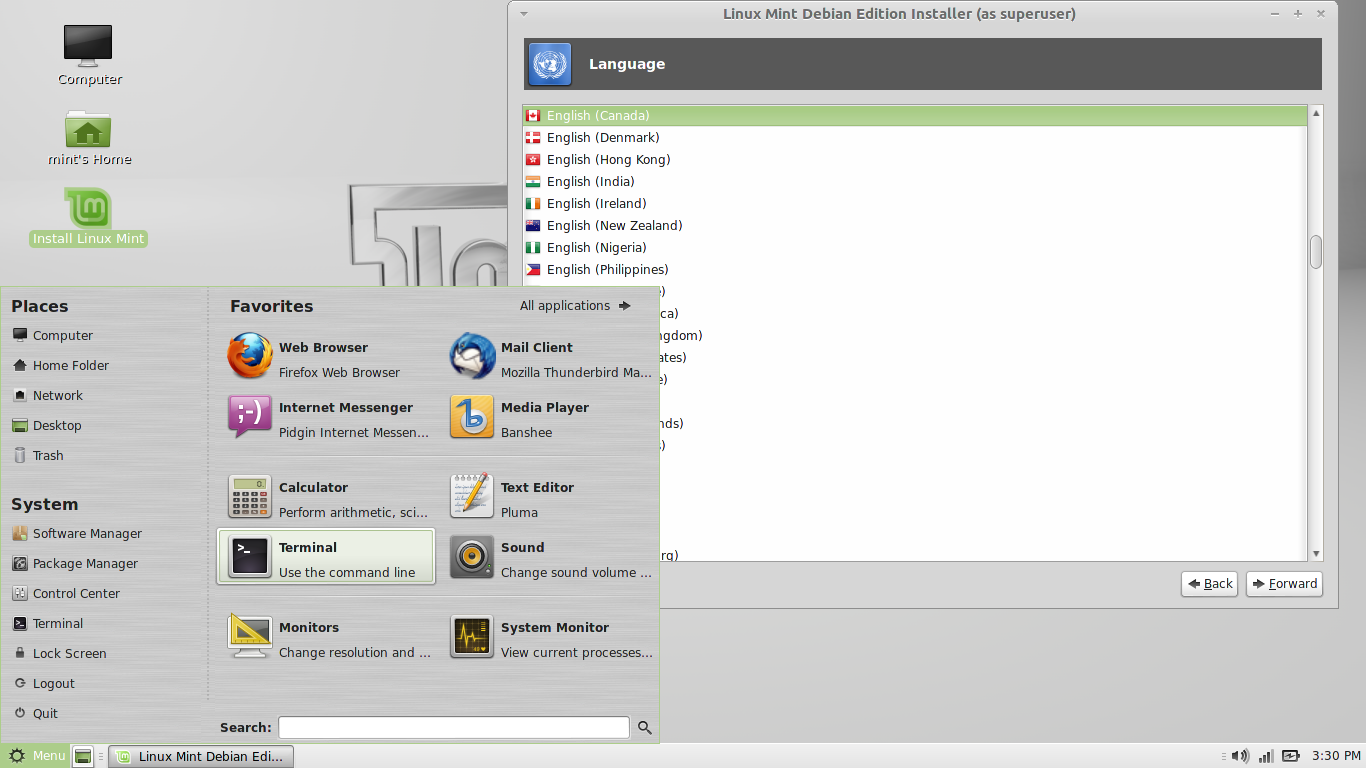Choose Quit from menu

35,714
